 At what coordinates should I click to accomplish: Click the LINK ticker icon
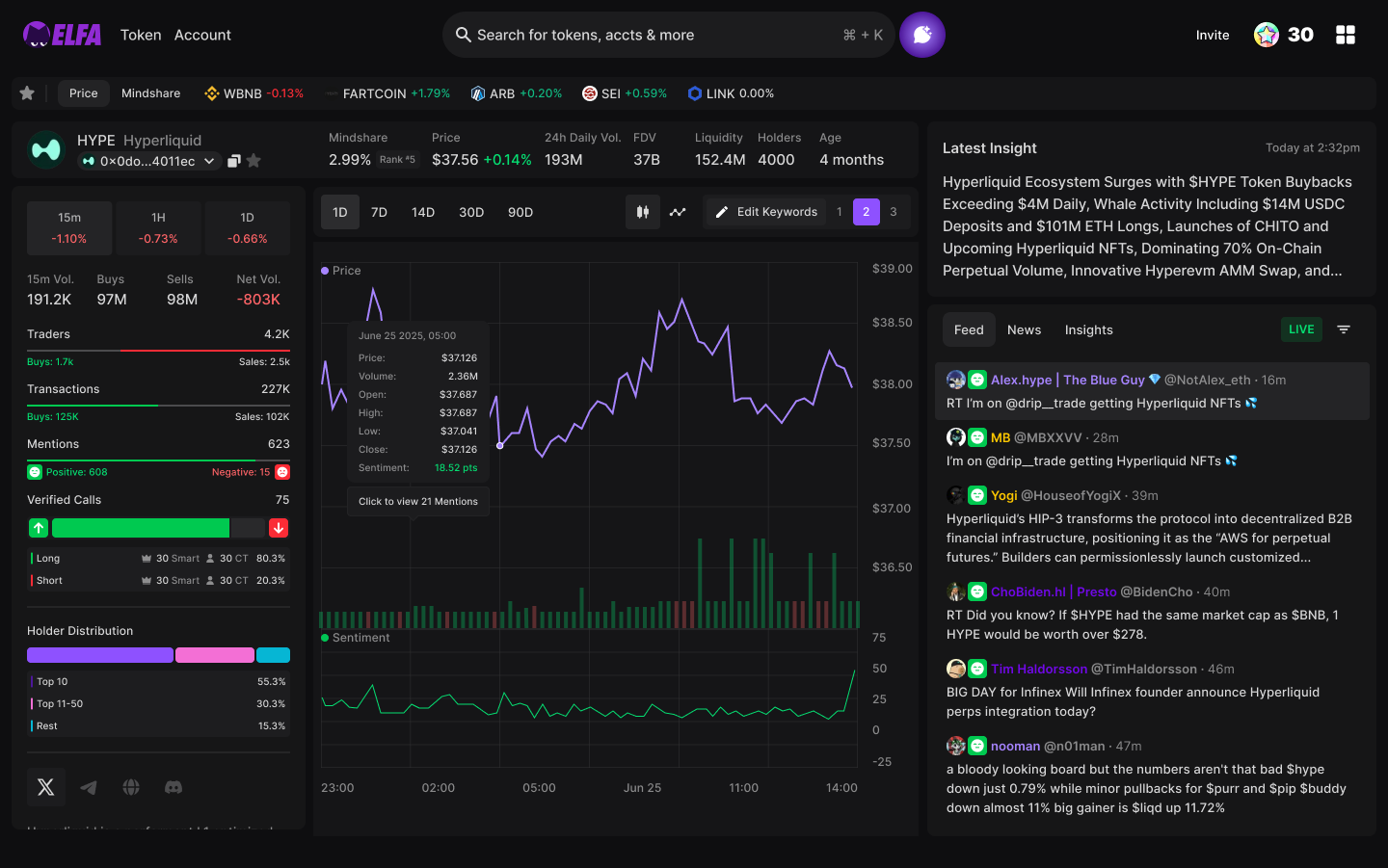[695, 93]
